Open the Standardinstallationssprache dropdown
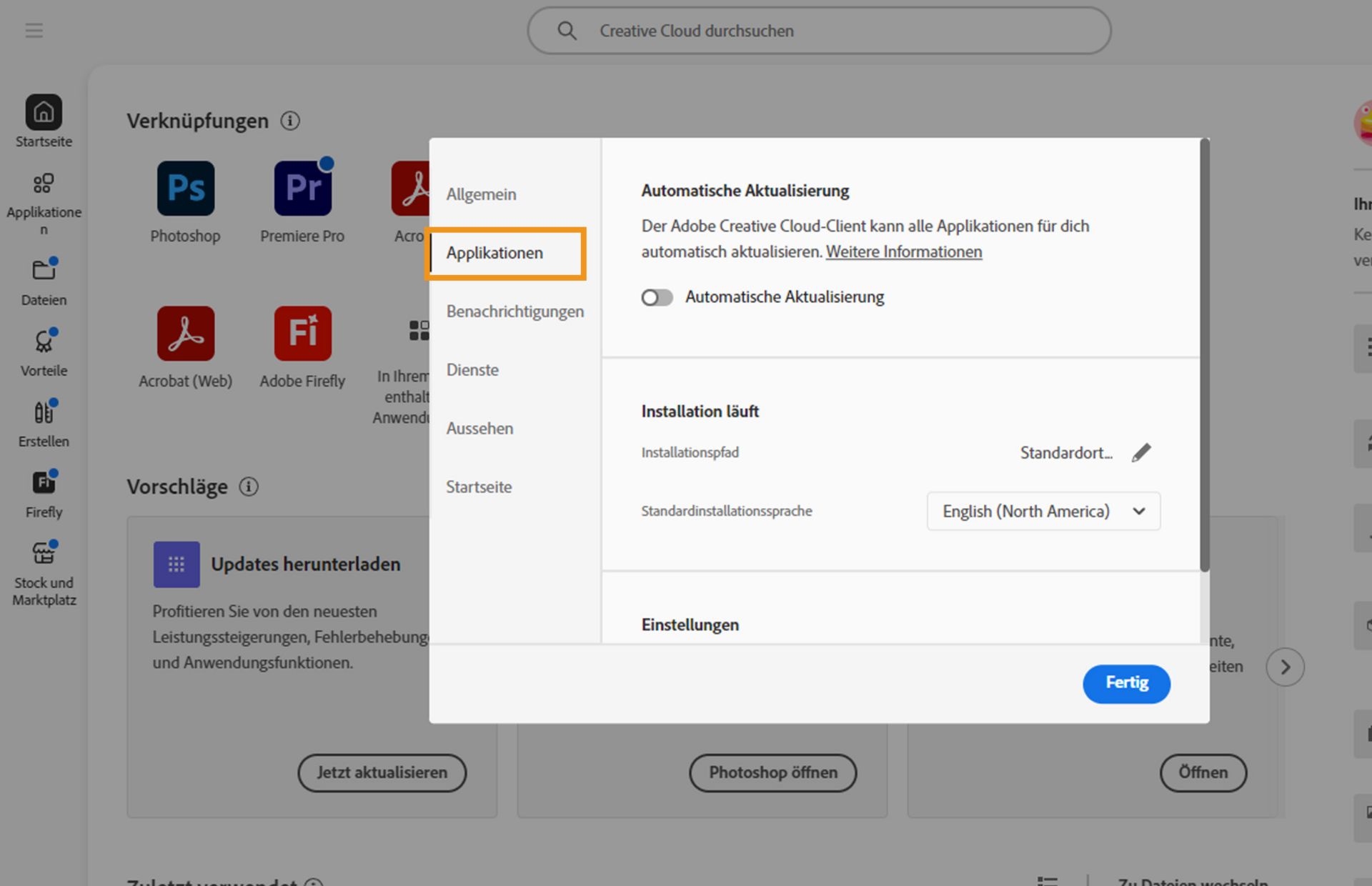This screenshot has height=886, width=1372. pyautogui.click(x=1043, y=511)
